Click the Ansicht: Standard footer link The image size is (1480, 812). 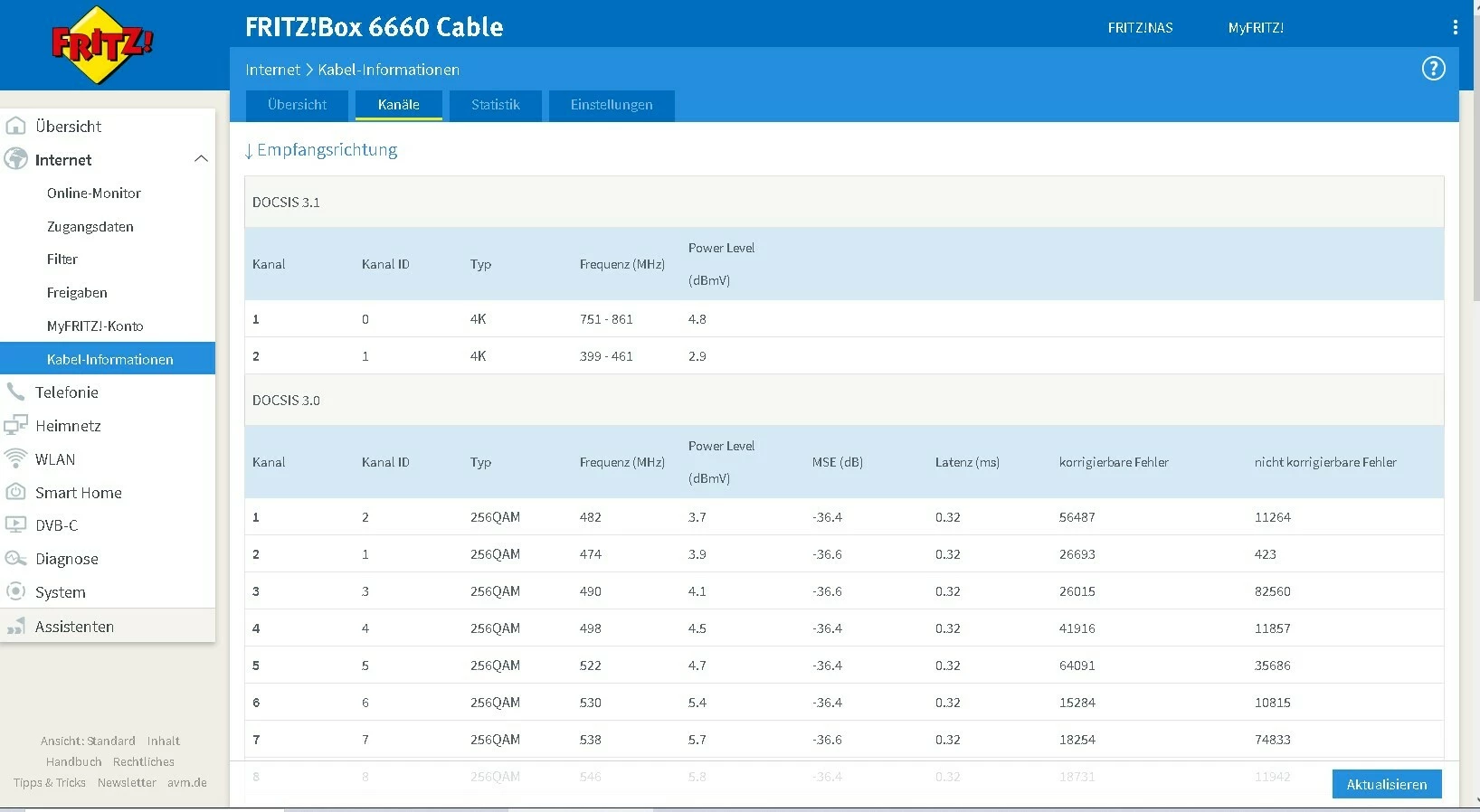point(88,741)
